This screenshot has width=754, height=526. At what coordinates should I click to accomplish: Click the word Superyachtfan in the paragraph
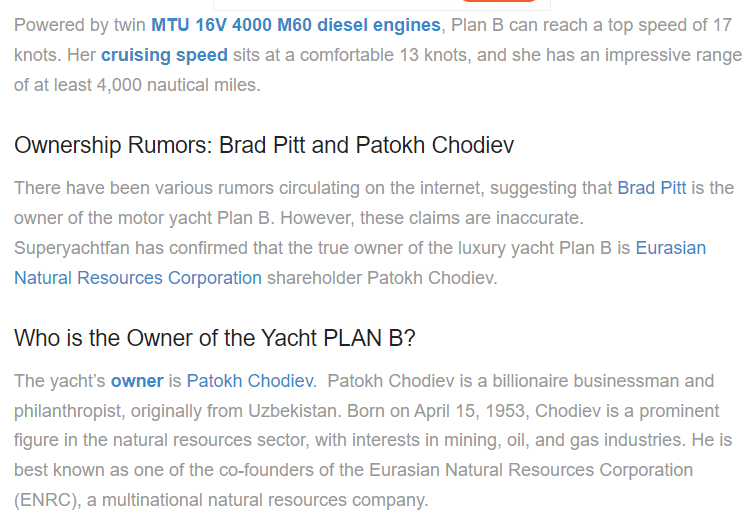[69, 248]
